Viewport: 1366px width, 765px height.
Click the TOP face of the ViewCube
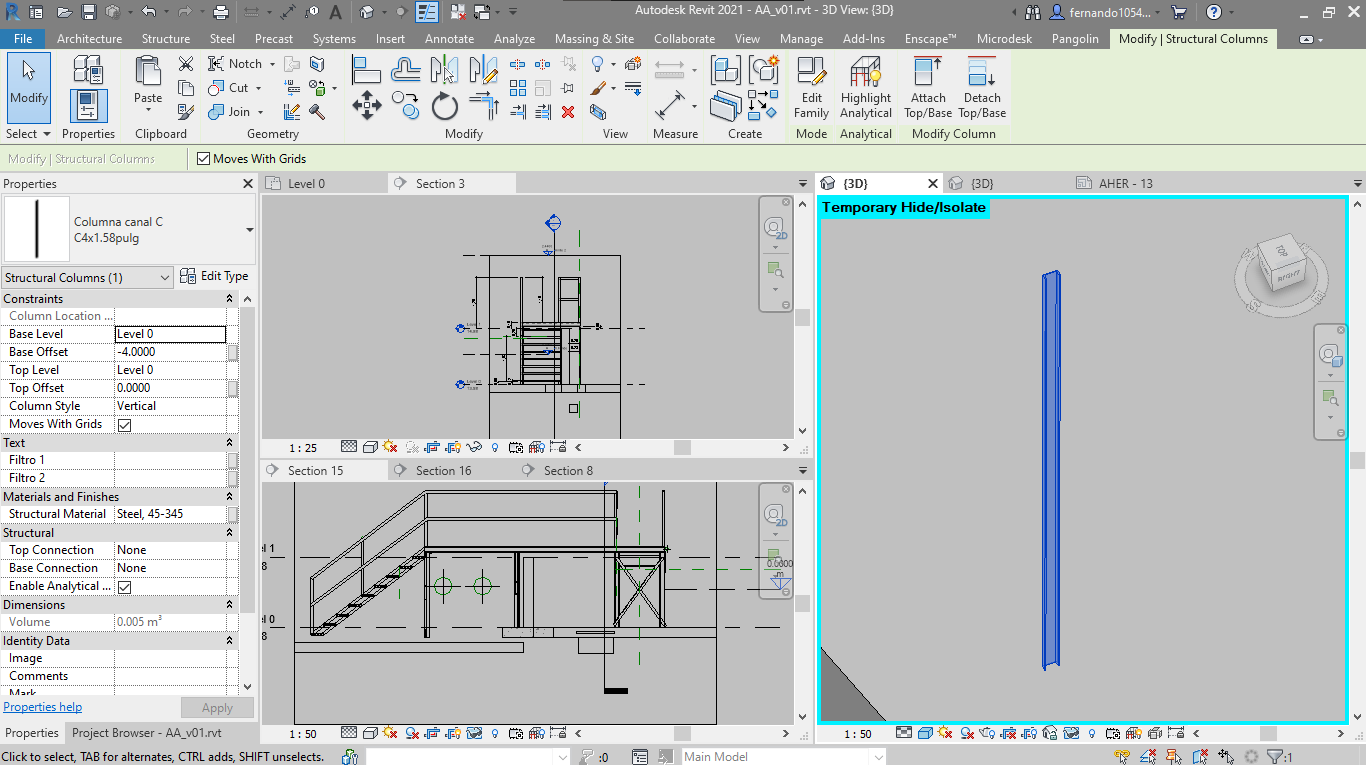click(x=1281, y=250)
